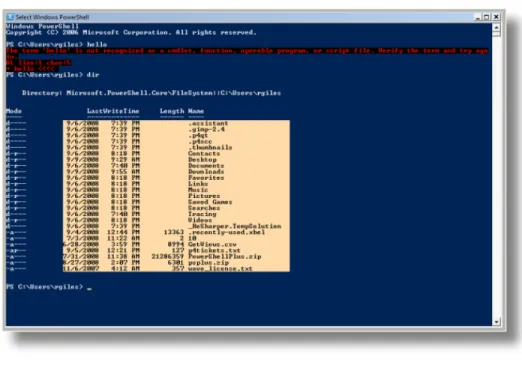Select the 'Favorites' folder name
Image resolution: width=522 pixels, height=369 pixels.
[x=206, y=178]
